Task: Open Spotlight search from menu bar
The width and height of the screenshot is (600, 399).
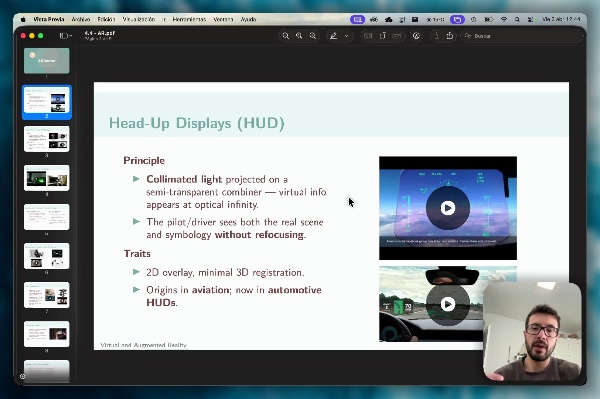Action: [517, 19]
